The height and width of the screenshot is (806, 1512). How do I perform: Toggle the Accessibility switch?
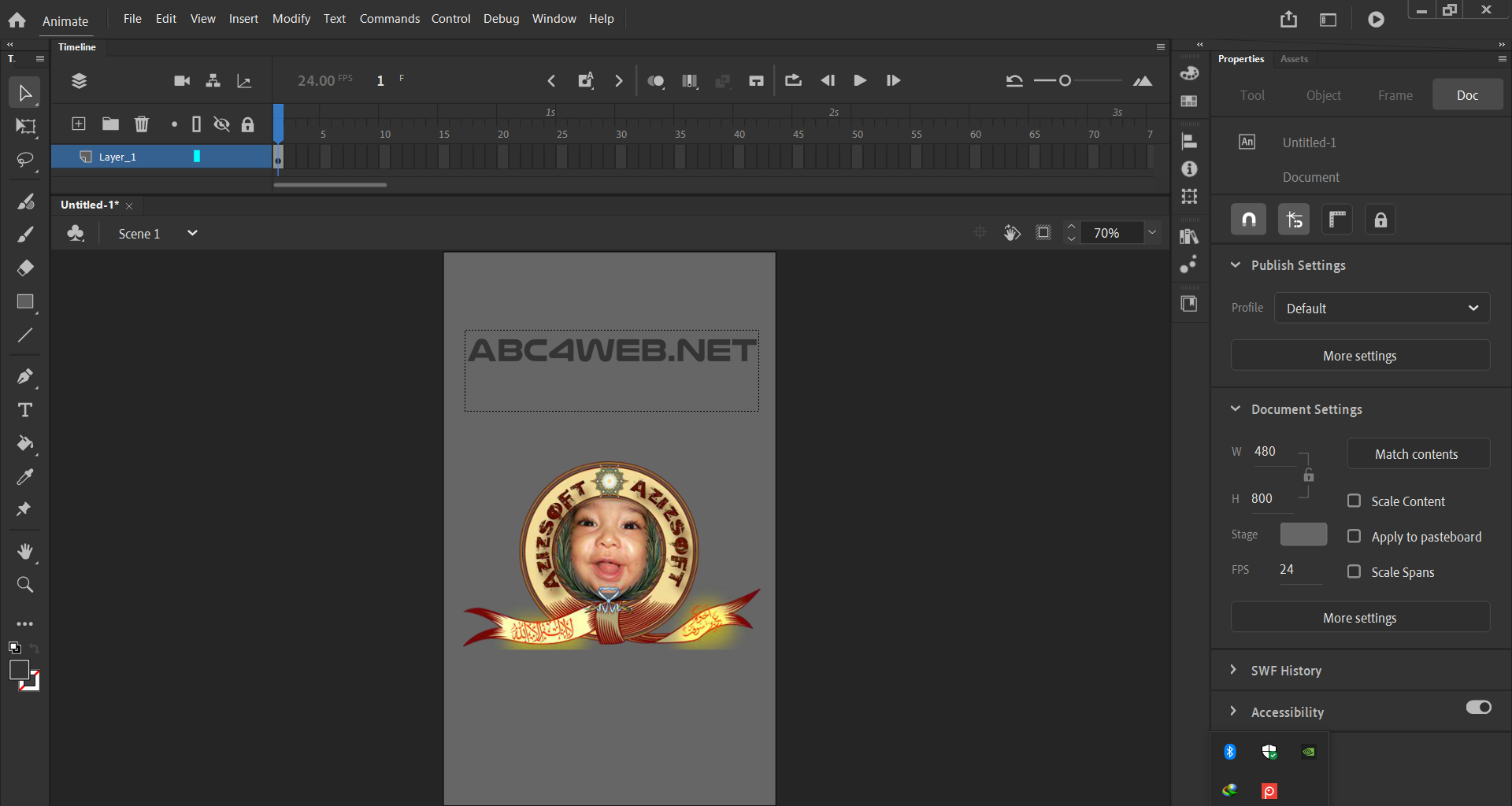(x=1478, y=707)
